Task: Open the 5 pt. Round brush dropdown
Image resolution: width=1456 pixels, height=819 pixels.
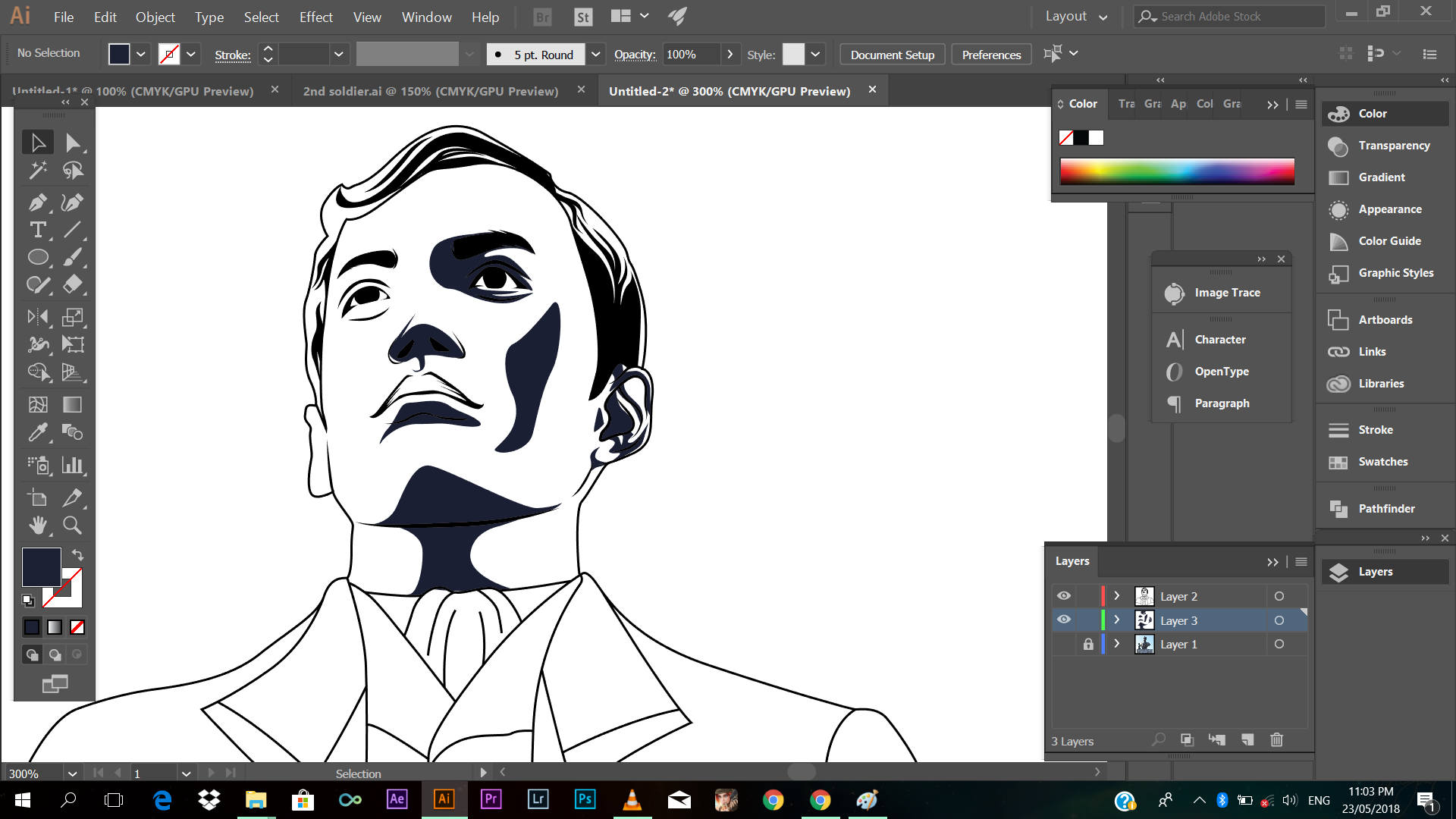Action: click(596, 55)
